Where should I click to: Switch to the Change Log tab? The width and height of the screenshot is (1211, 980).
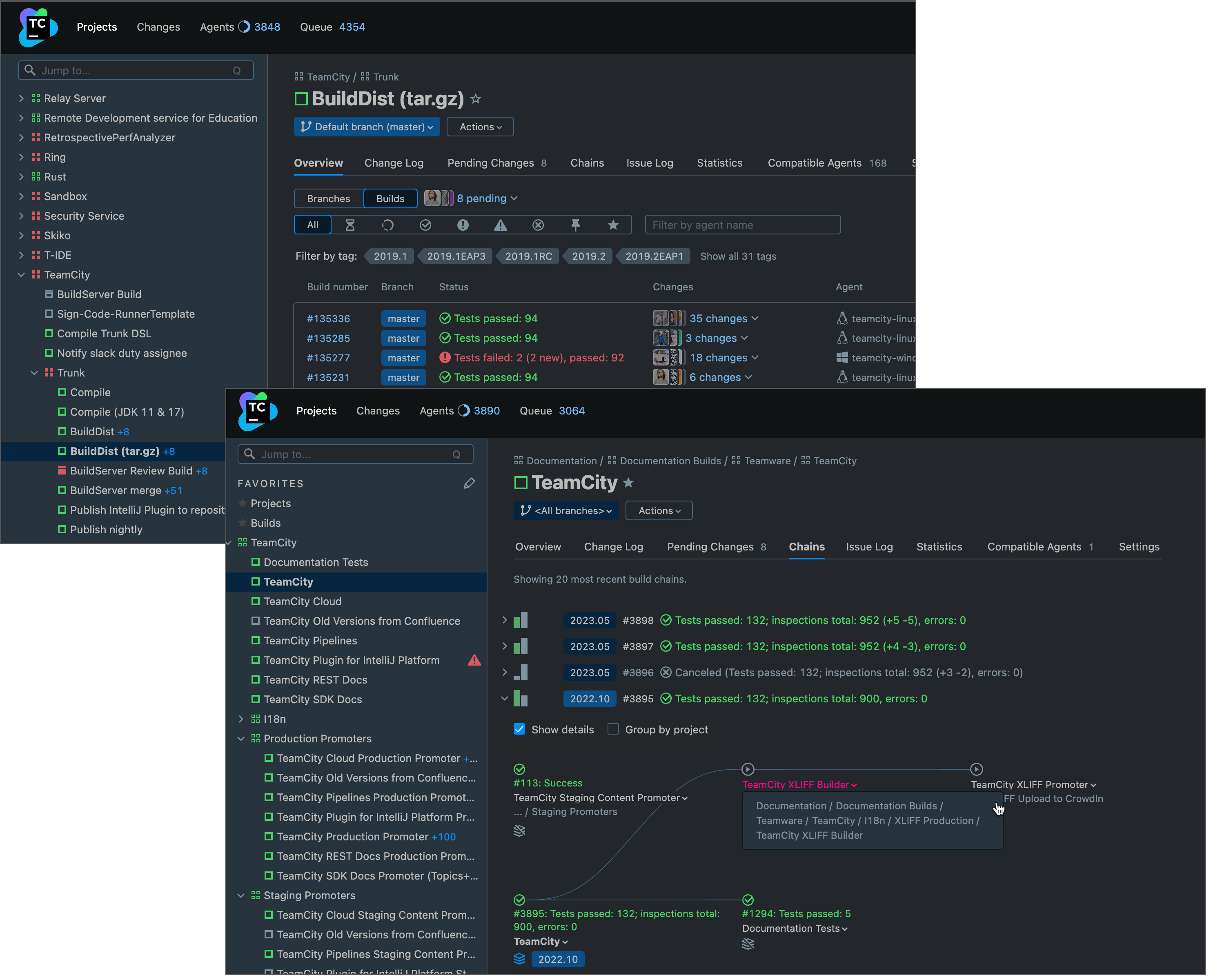pos(394,163)
